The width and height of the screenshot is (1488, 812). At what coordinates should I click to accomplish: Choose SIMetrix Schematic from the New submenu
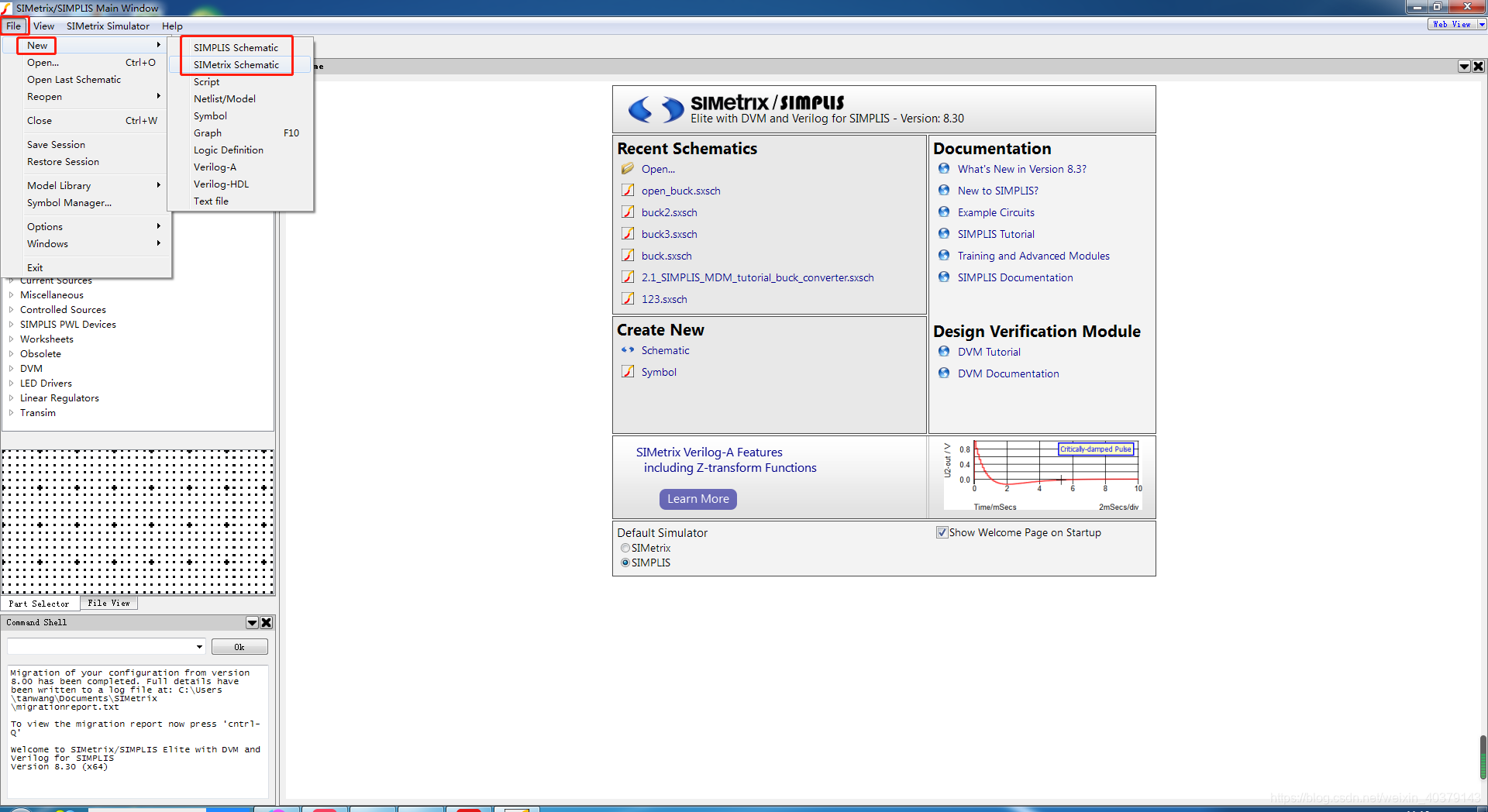(236, 65)
